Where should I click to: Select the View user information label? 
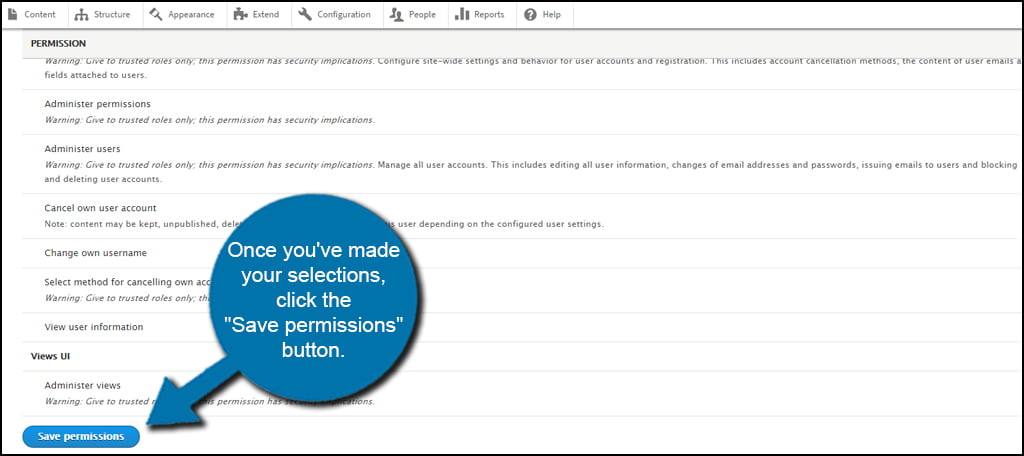pos(93,327)
